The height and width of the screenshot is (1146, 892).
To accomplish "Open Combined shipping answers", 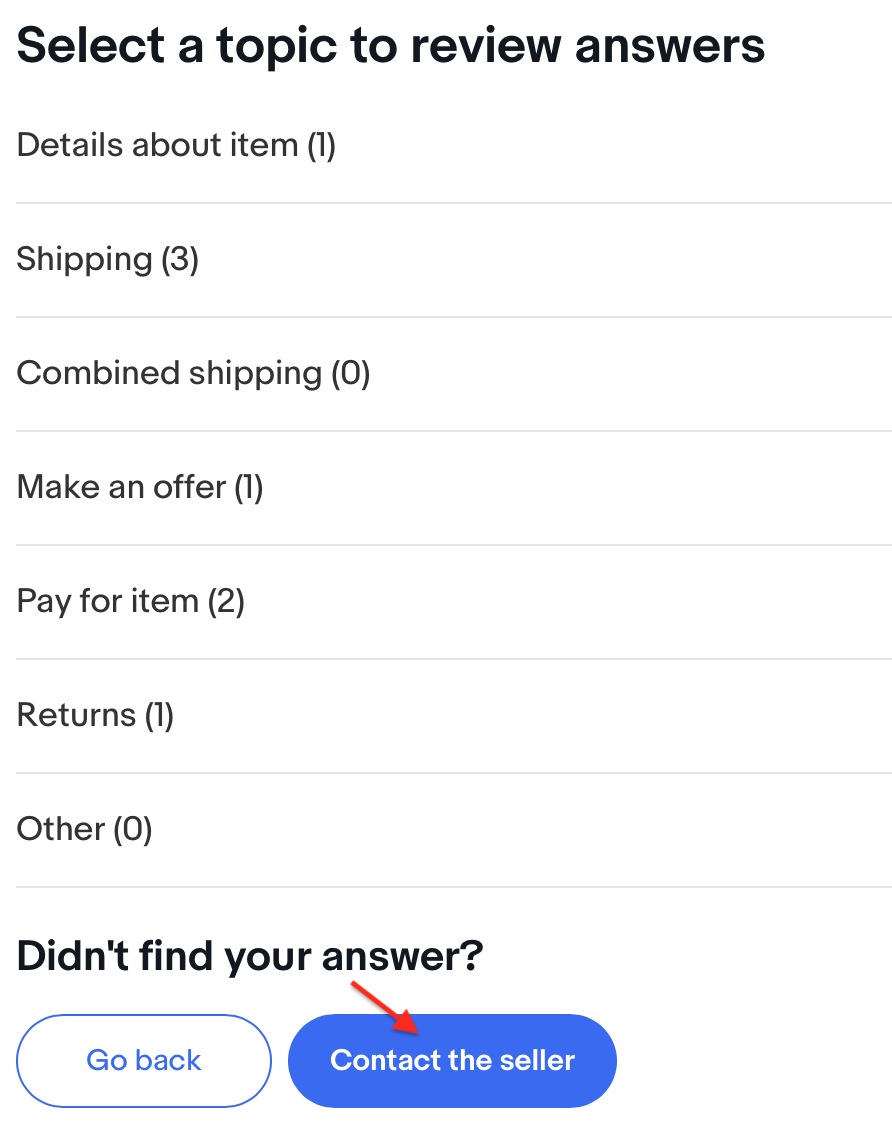I will (193, 374).
